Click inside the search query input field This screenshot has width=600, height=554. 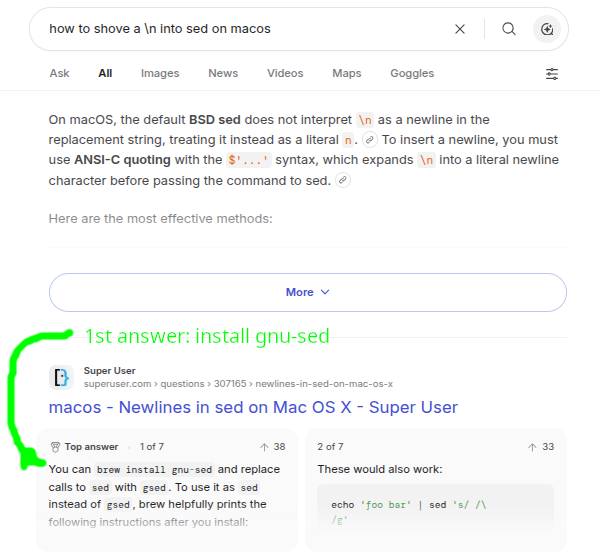point(245,29)
